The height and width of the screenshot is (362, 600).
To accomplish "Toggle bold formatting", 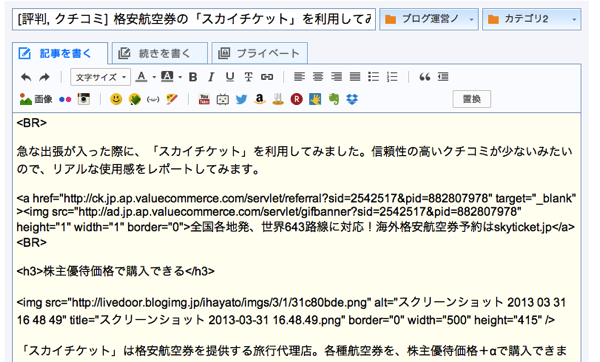I will tap(193, 77).
